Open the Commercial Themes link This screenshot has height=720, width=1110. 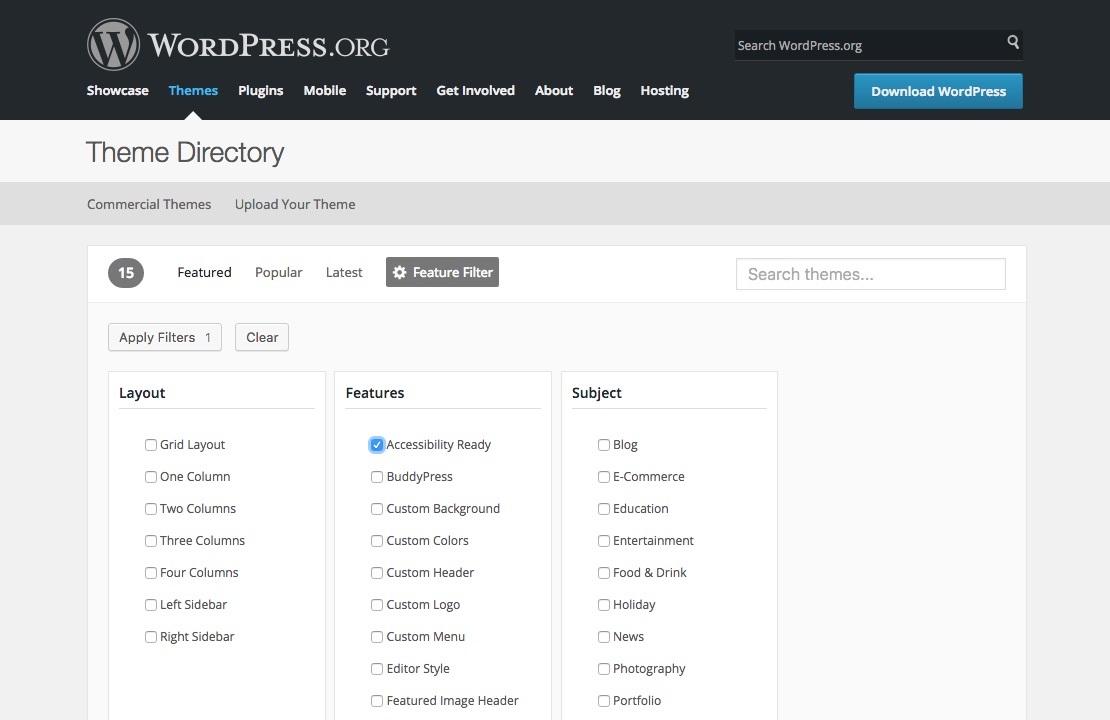tap(149, 204)
